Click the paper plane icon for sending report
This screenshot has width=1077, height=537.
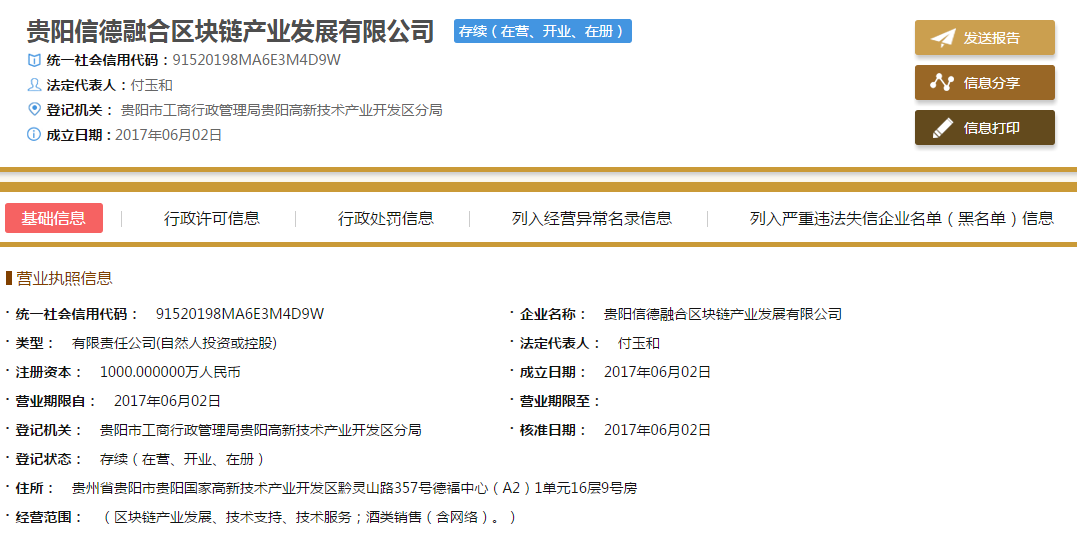pos(942,38)
